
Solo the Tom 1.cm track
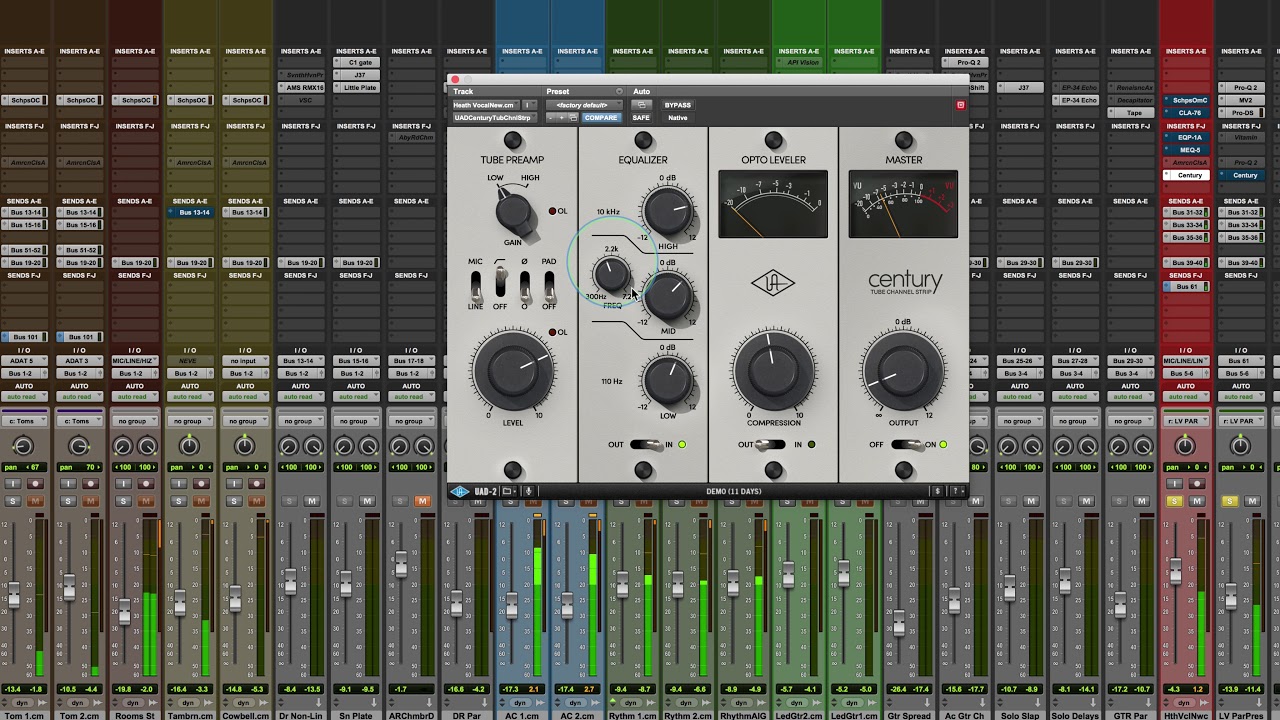[x=13, y=501]
